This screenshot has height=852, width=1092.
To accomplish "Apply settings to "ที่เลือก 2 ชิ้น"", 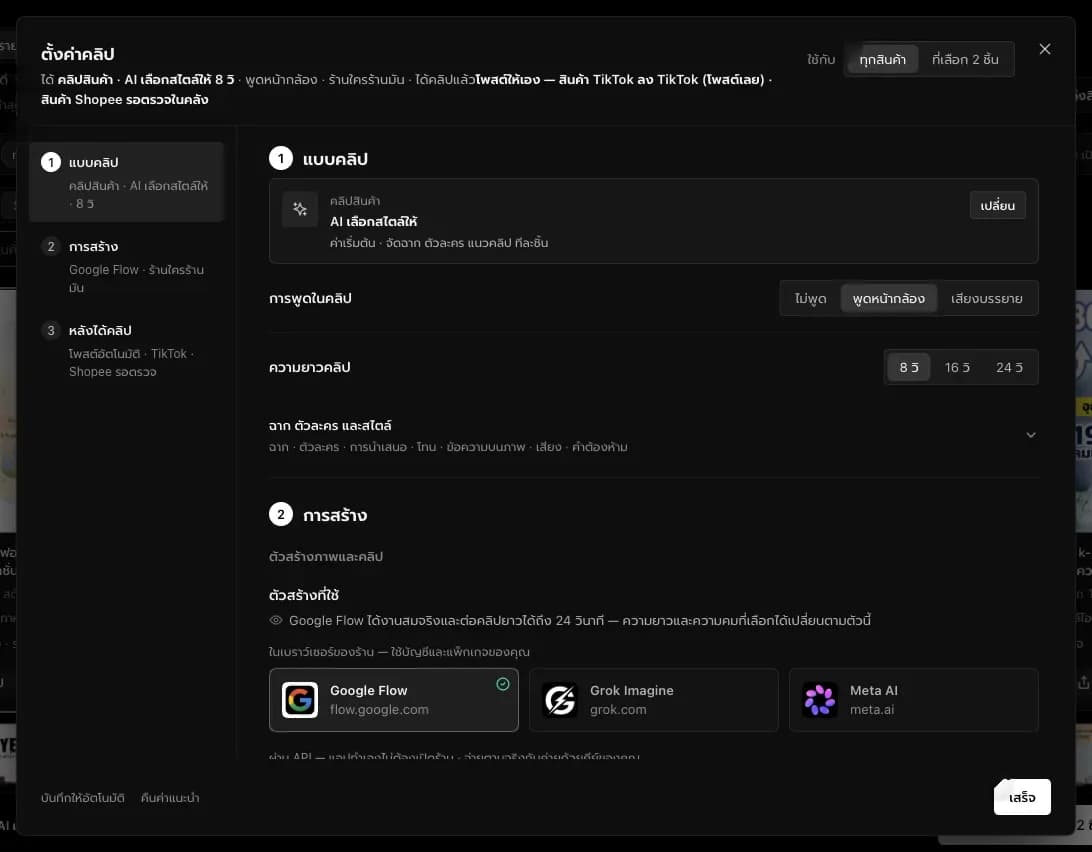I will (965, 59).
